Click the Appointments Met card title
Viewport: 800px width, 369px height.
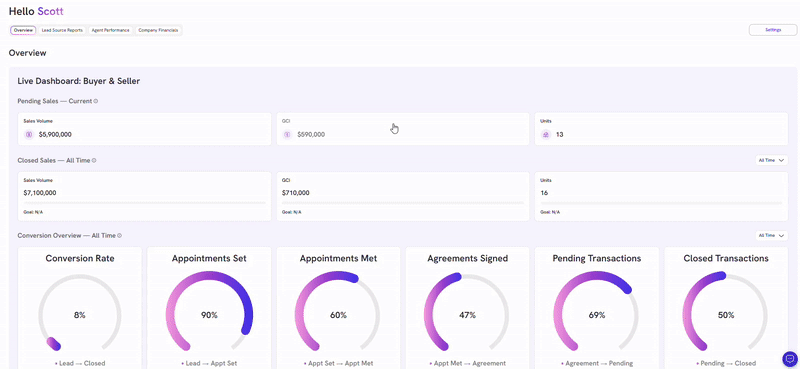coord(338,258)
